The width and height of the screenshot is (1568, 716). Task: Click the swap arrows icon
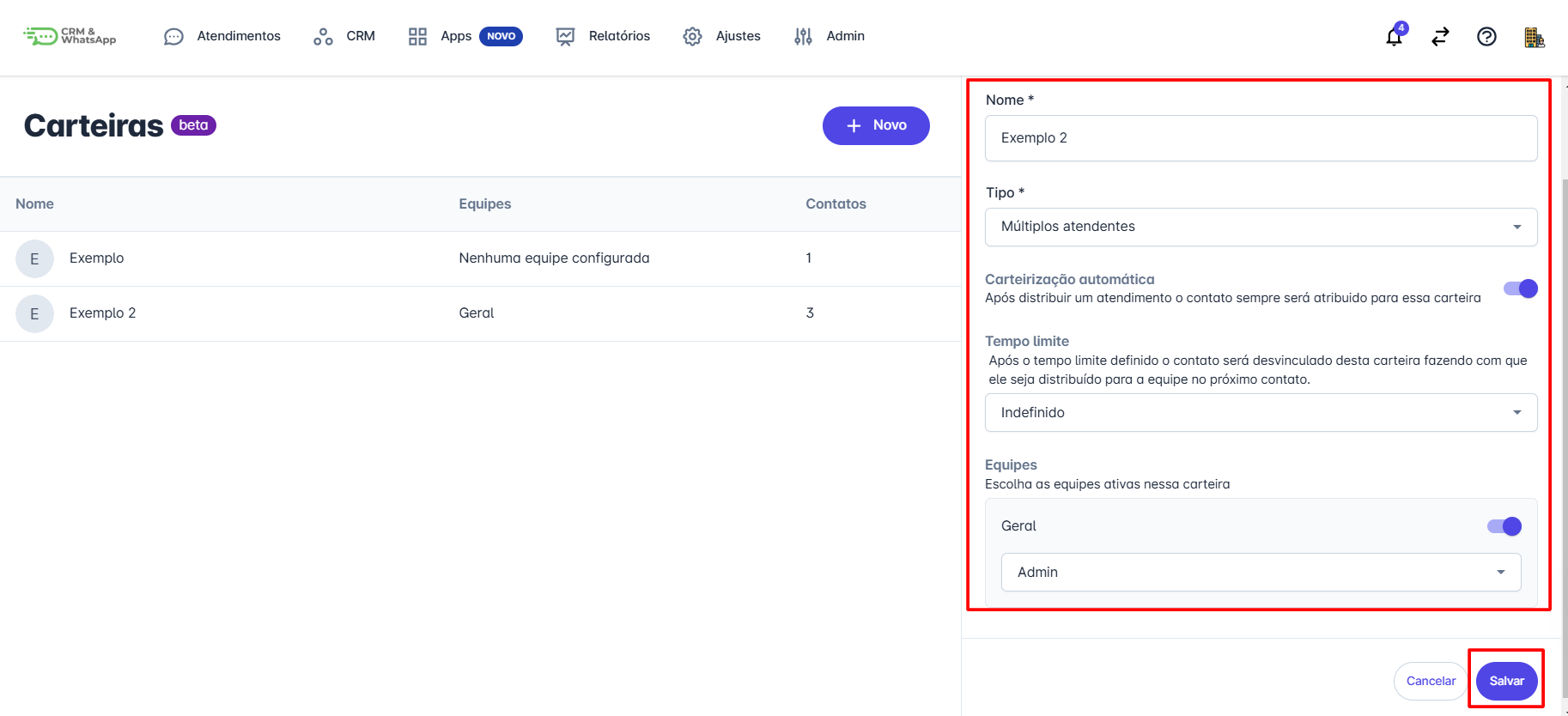pyautogui.click(x=1440, y=36)
